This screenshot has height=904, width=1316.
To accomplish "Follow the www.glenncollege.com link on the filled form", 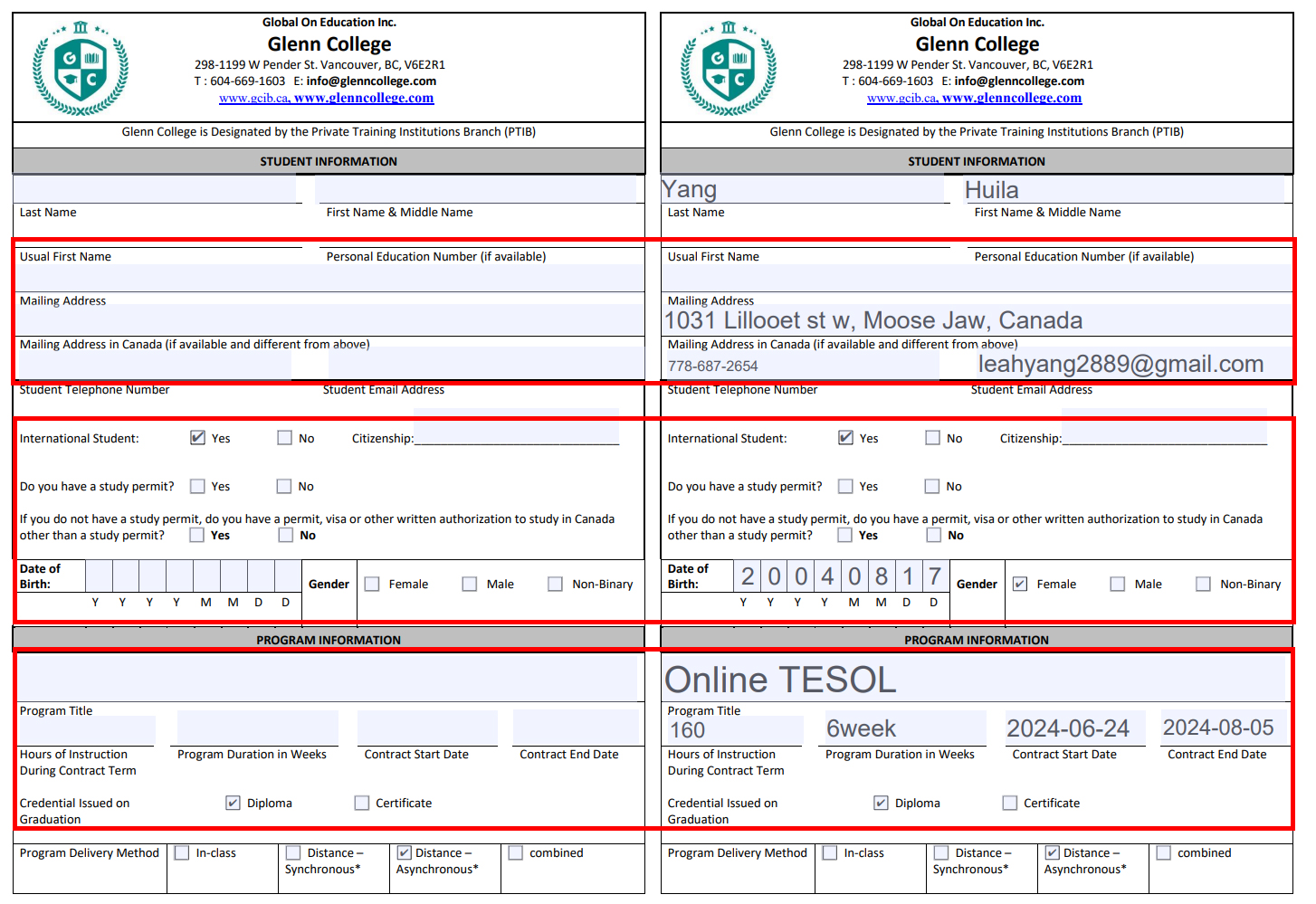I will point(1012,98).
